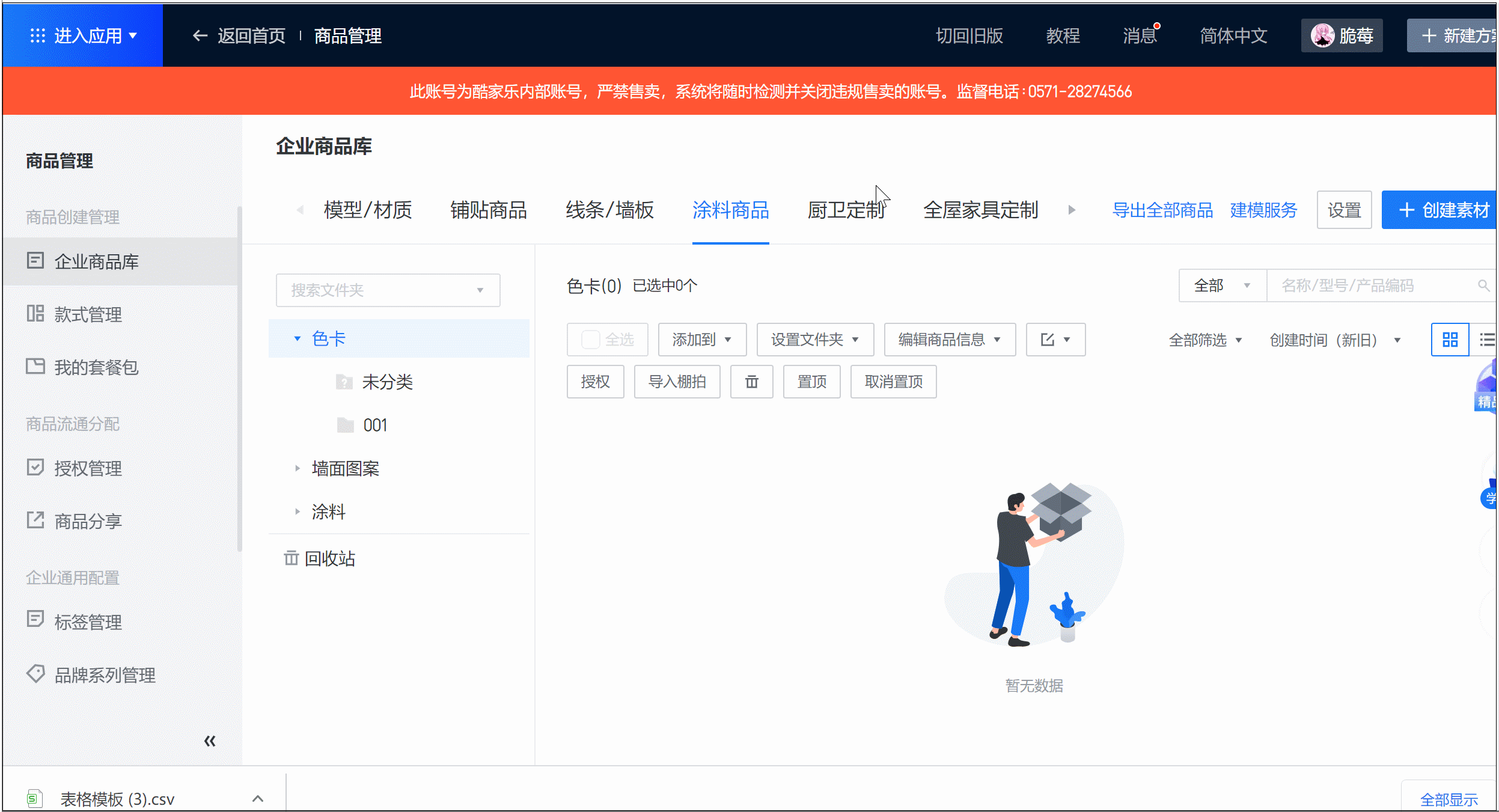Click the trash delete icon button
Screen dimensions: 1499x812
(x=751, y=382)
